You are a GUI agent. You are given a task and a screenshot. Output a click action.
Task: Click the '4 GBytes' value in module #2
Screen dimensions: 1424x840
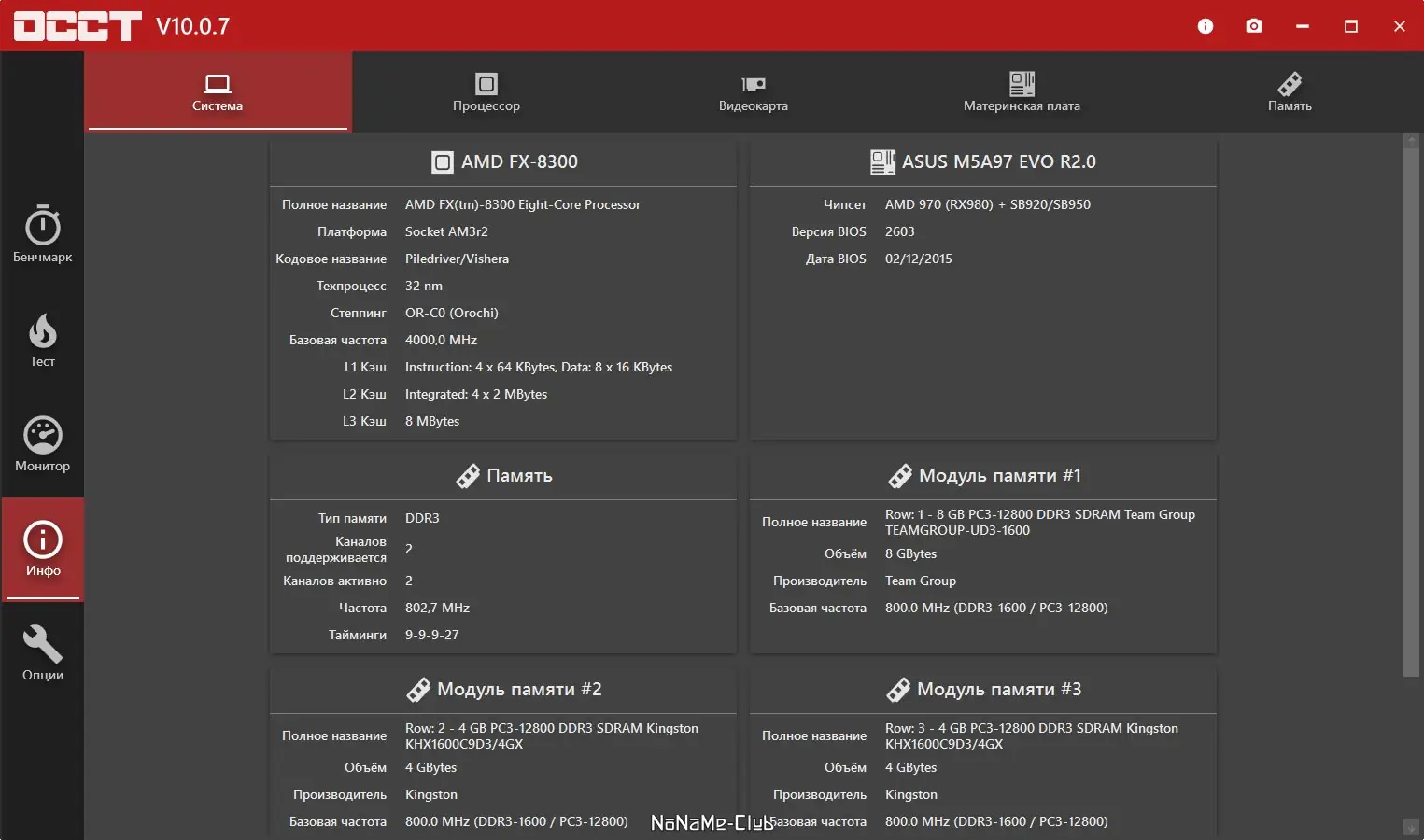click(x=430, y=768)
